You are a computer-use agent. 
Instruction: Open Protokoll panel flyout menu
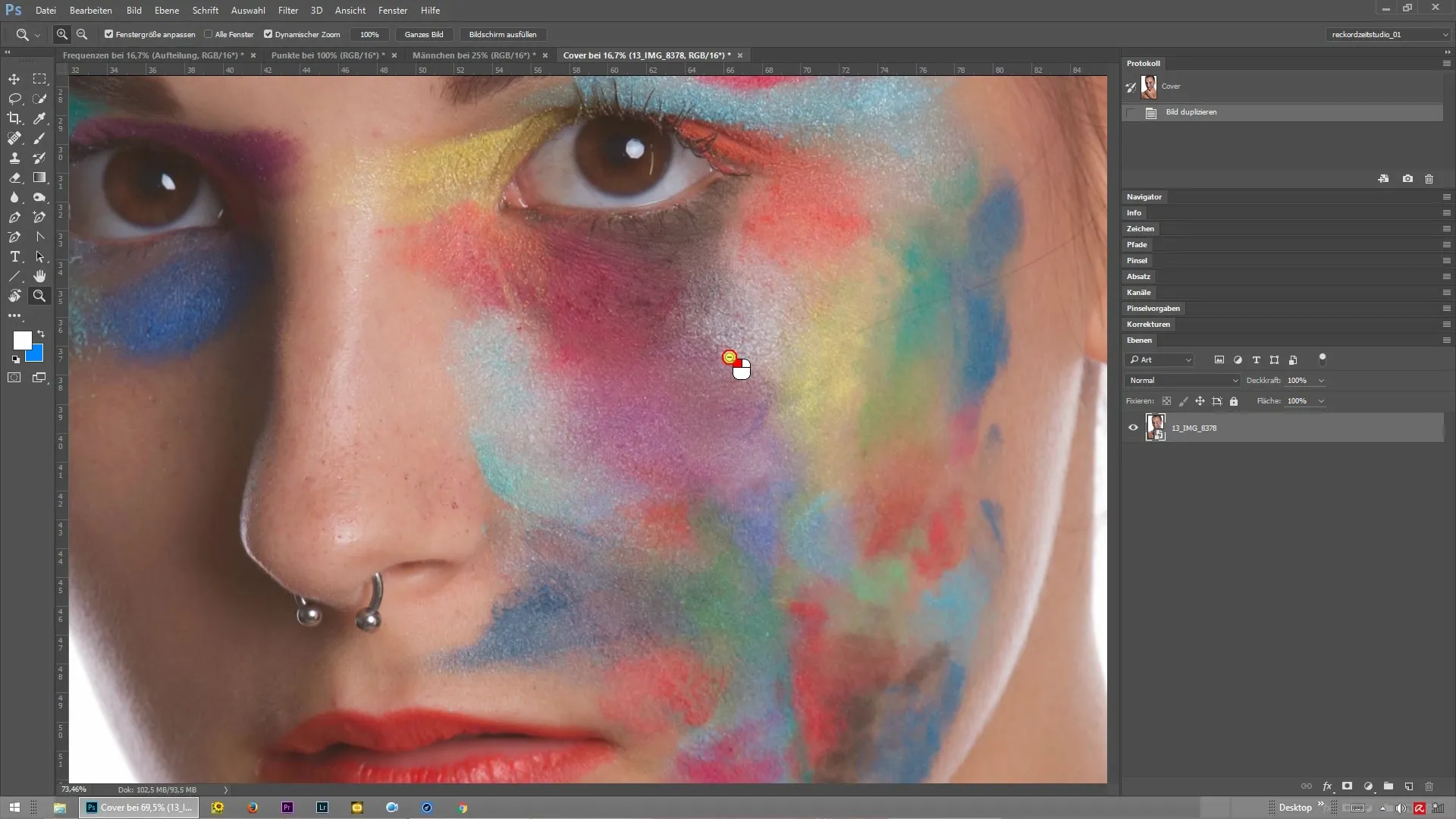(x=1446, y=63)
